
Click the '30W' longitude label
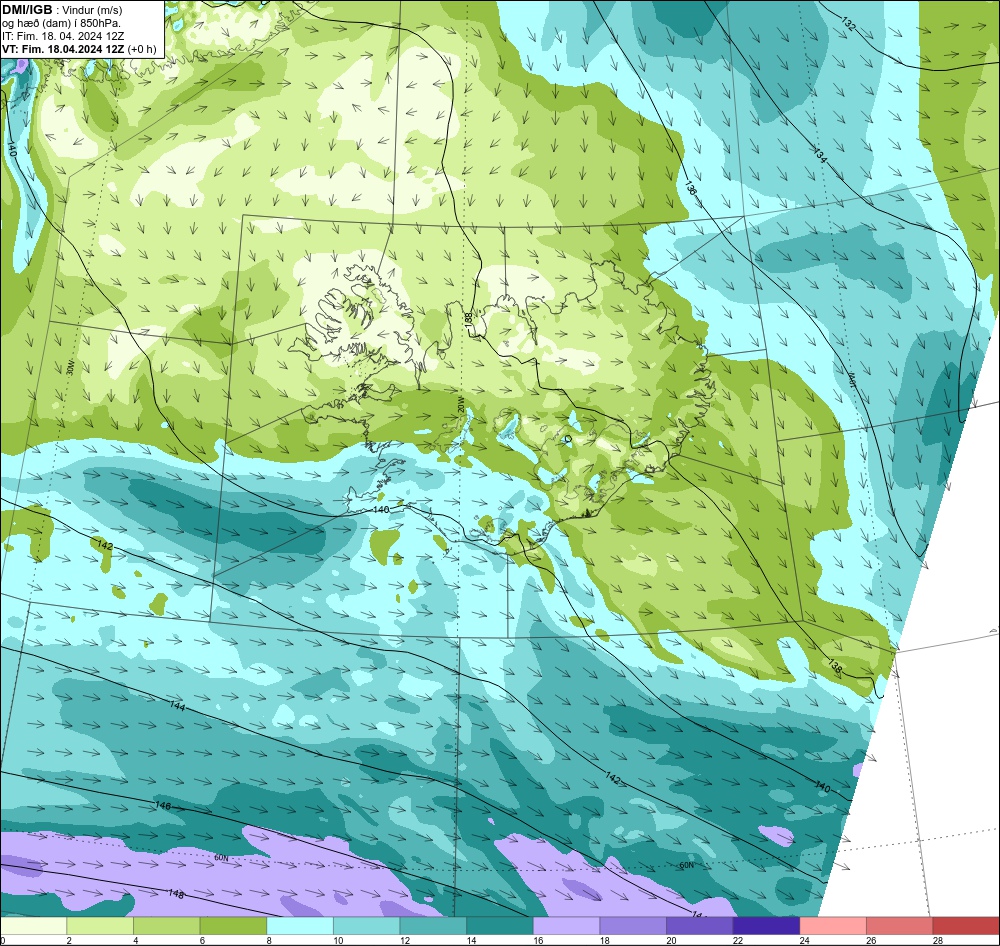(x=70, y=369)
